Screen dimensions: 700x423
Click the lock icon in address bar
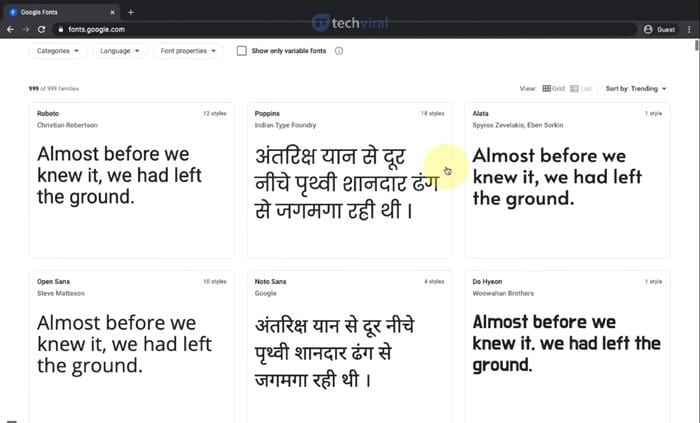coord(61,29)
